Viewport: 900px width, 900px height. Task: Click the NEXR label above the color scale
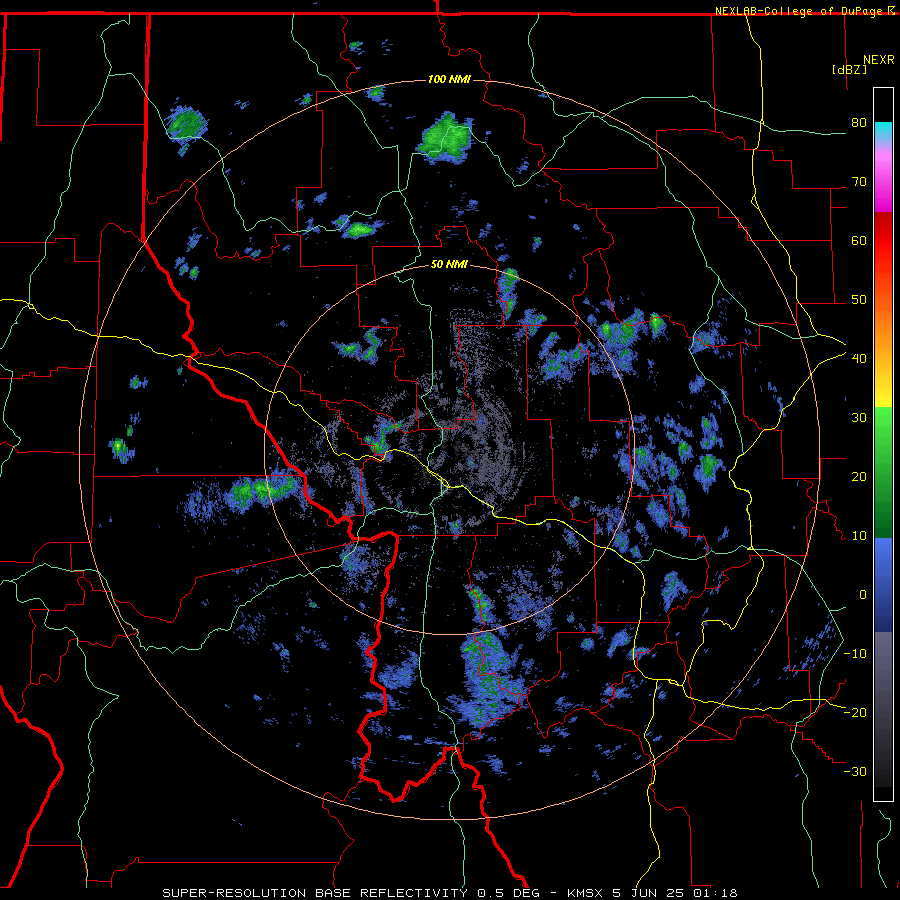879,60
